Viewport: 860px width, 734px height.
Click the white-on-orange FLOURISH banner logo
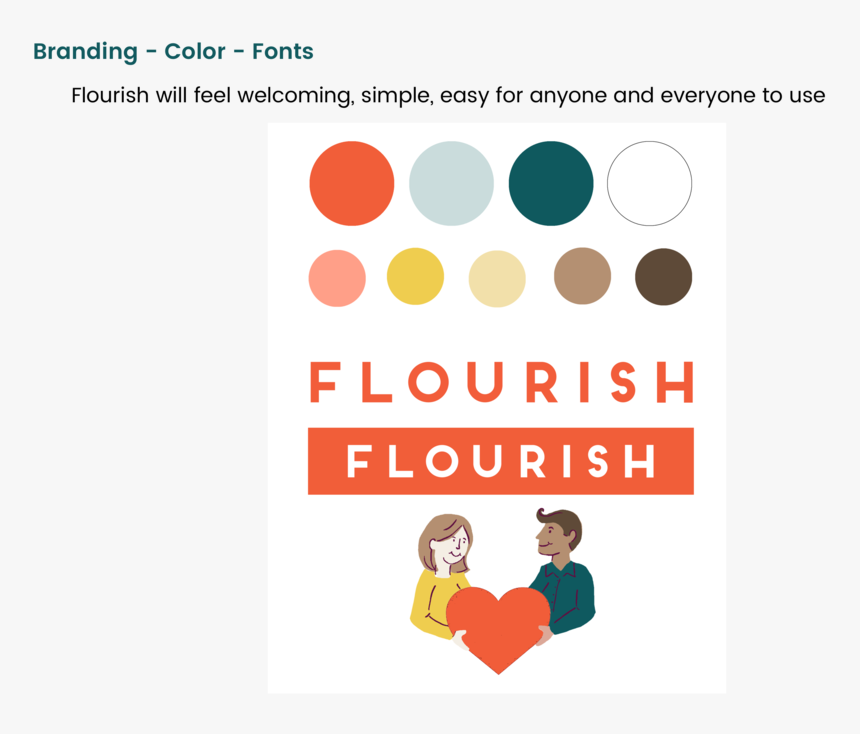click(501, 461)
